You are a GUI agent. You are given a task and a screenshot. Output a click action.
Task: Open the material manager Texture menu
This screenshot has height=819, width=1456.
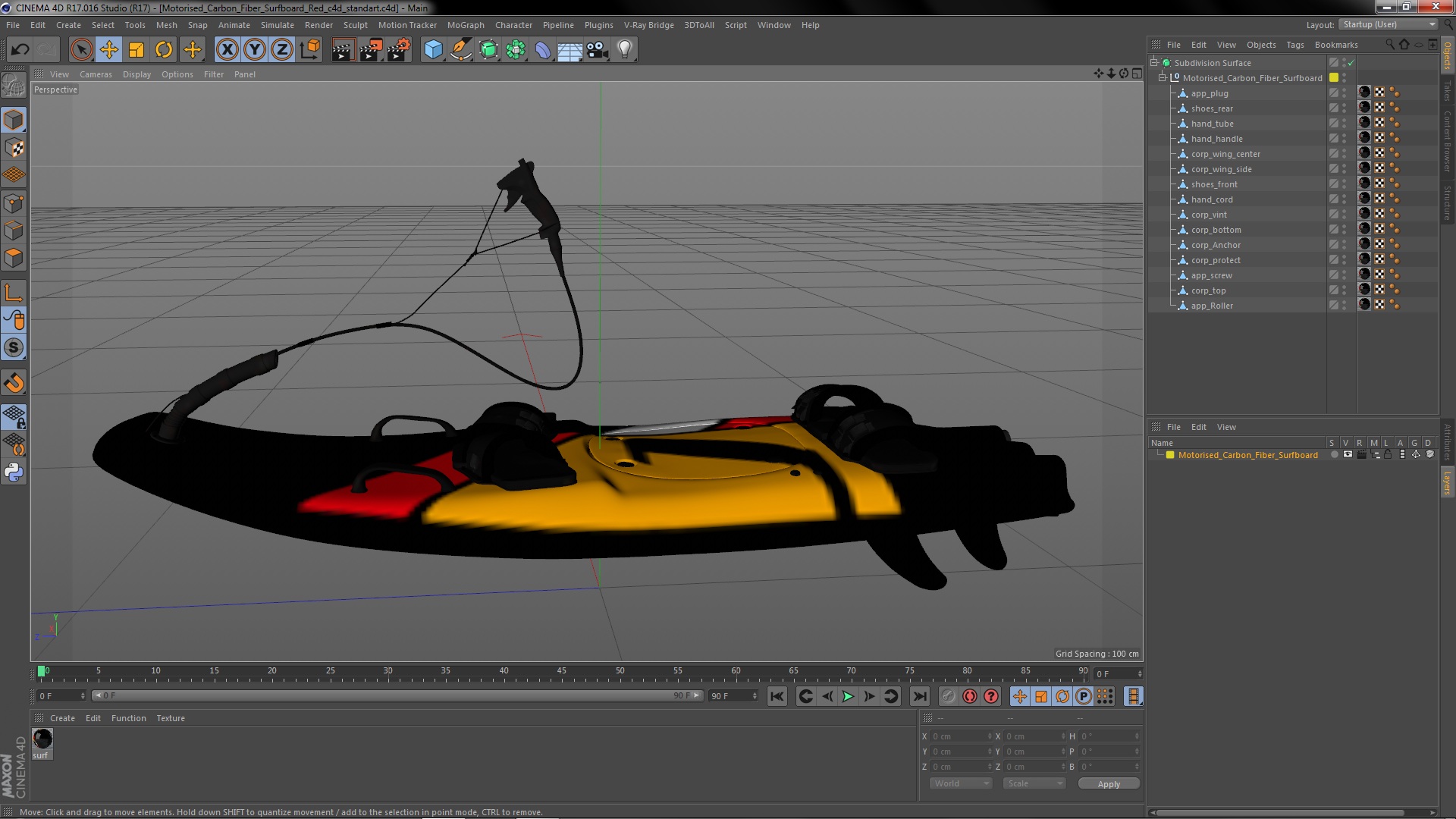click(171, 718)
